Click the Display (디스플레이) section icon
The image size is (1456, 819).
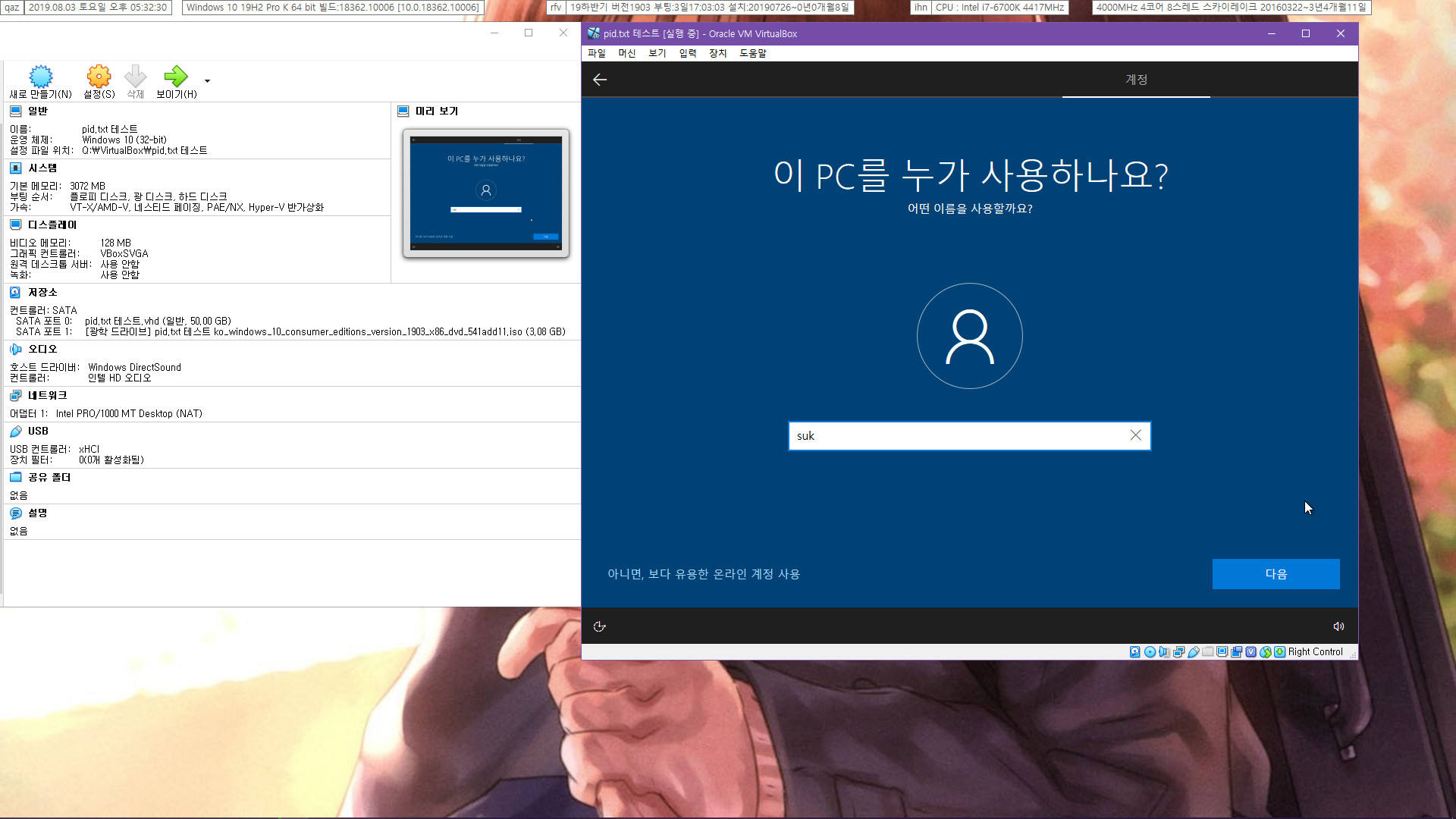pos(15,224)
